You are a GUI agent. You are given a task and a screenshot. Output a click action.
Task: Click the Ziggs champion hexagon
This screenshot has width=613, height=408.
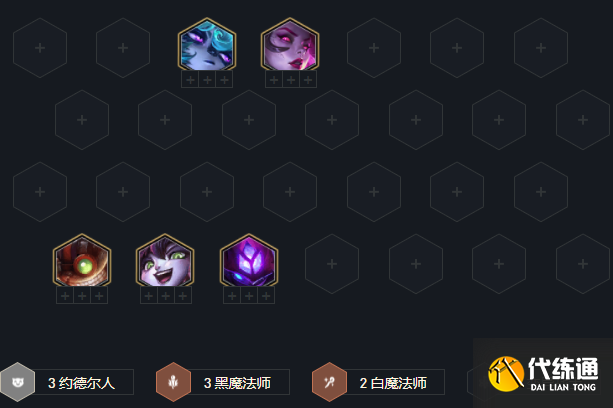[82, 261]
